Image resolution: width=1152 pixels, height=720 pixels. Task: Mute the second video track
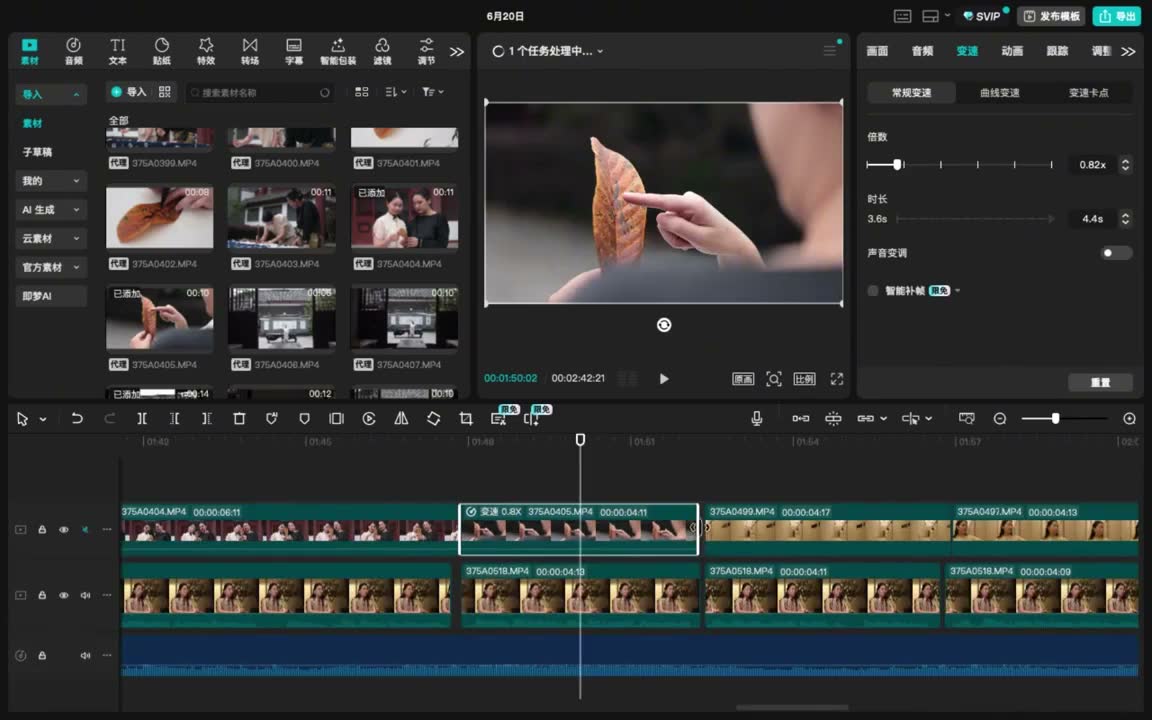85,595
